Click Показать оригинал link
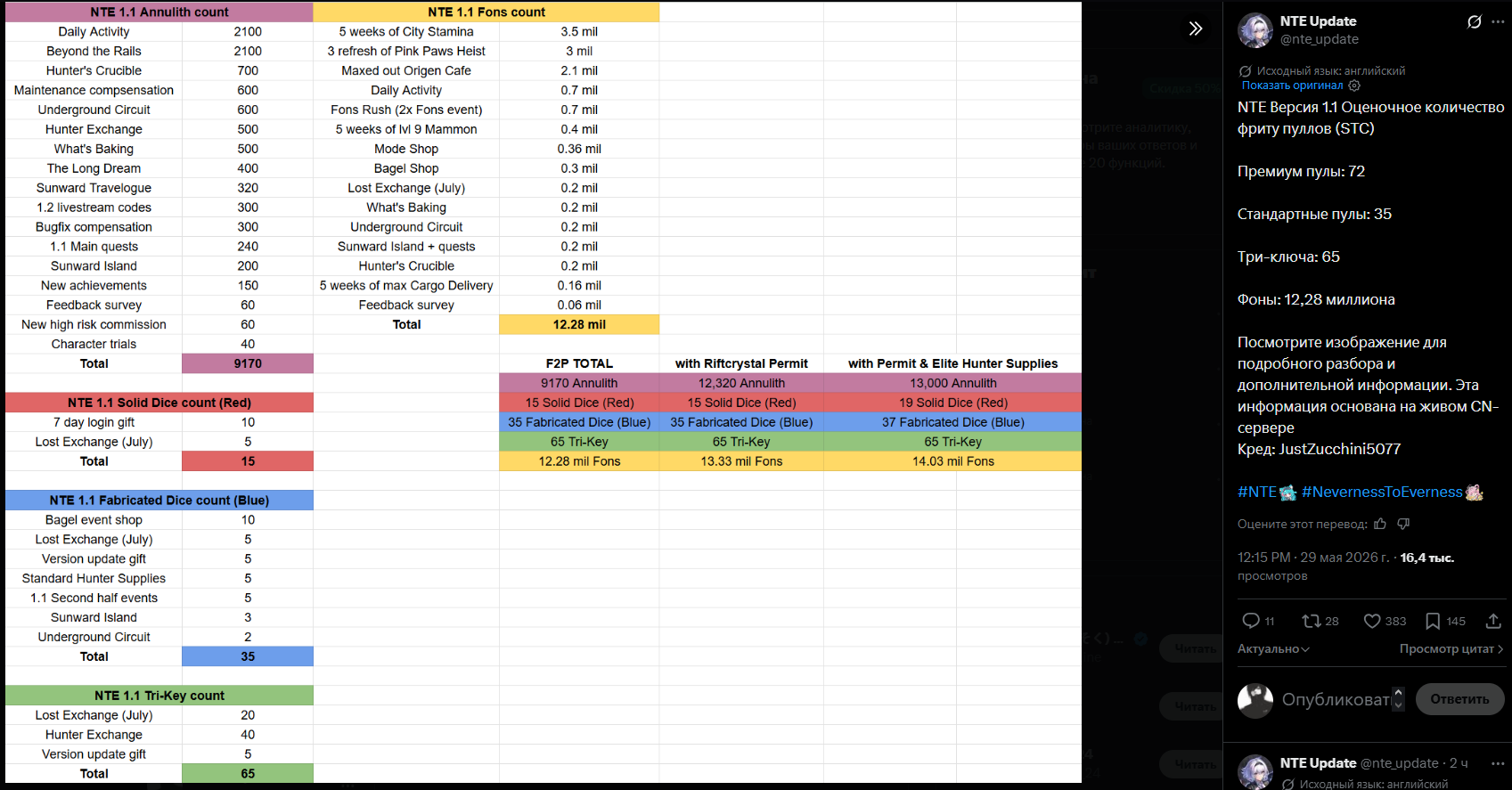This screenshot has height=790, width=1512. [x=1292, y=86]
